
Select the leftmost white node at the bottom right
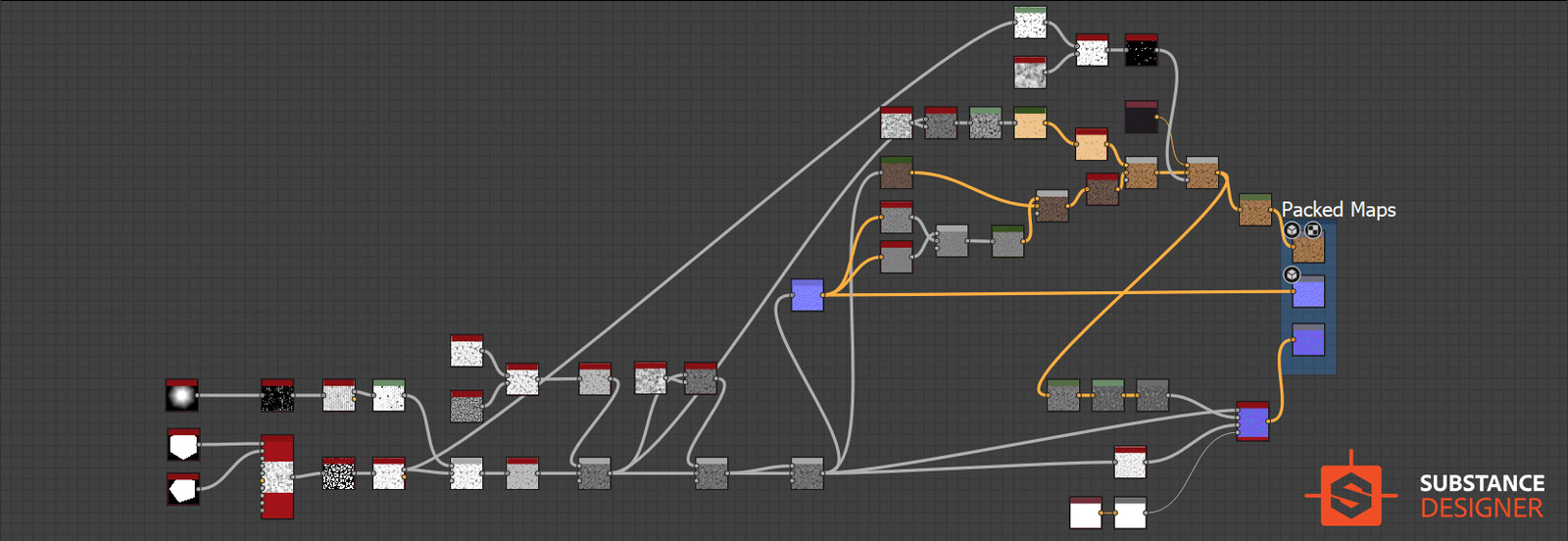pyautogui.click(x=1086, y=513)
